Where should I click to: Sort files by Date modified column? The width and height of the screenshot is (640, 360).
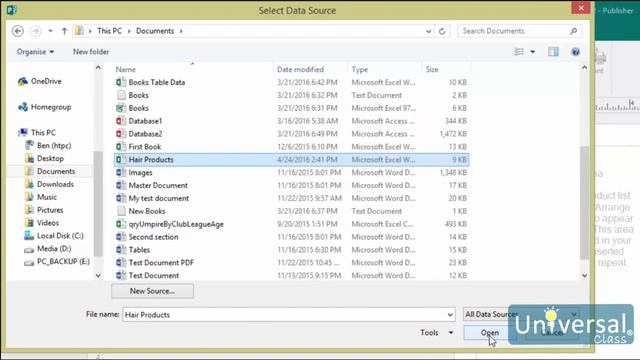300,69
